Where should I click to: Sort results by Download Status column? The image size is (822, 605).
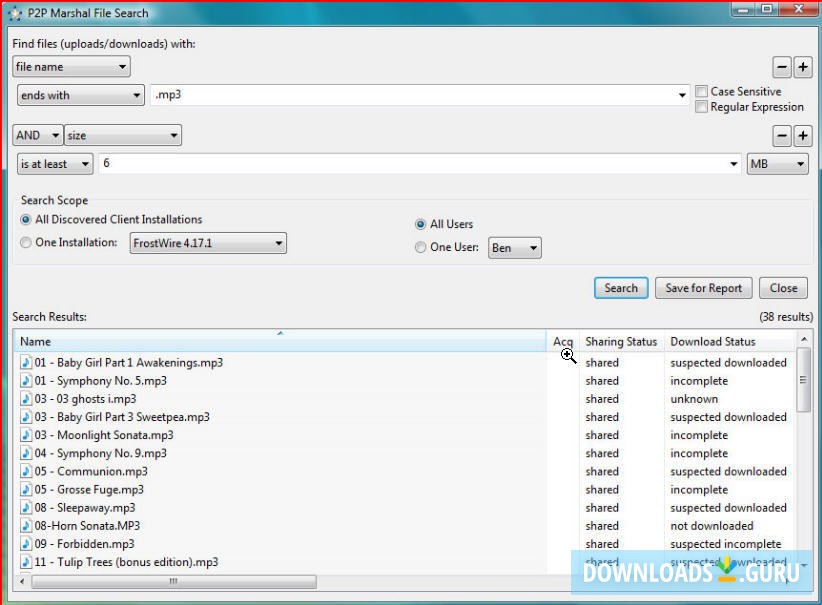(x=730, y=341)
